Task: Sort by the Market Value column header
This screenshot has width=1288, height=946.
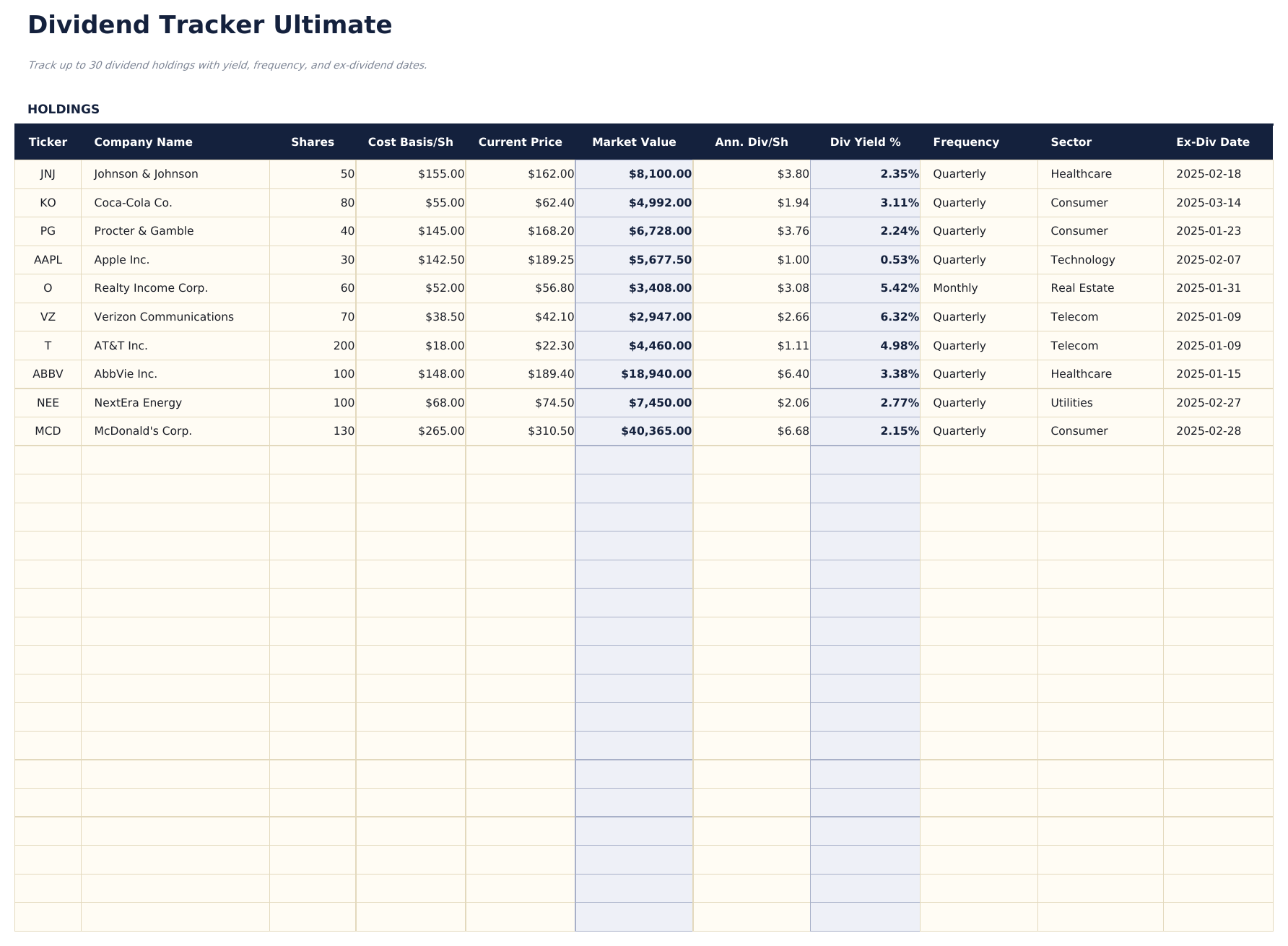Action: coord(634,142)
